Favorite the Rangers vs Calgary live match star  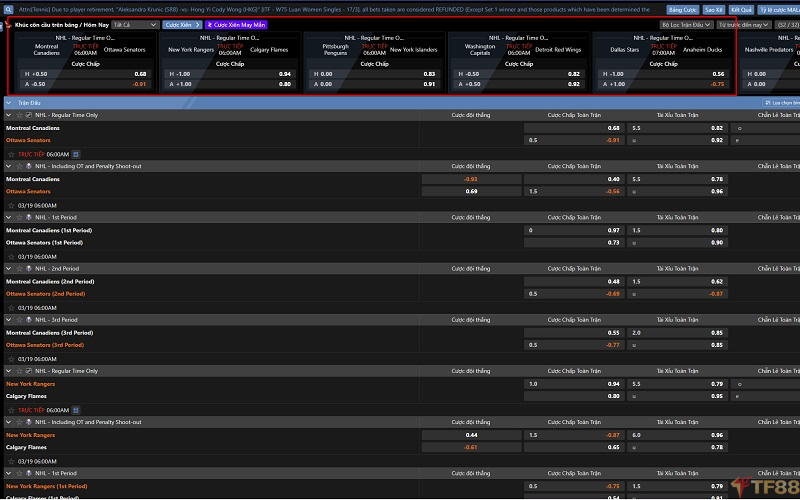coord(11,410)
